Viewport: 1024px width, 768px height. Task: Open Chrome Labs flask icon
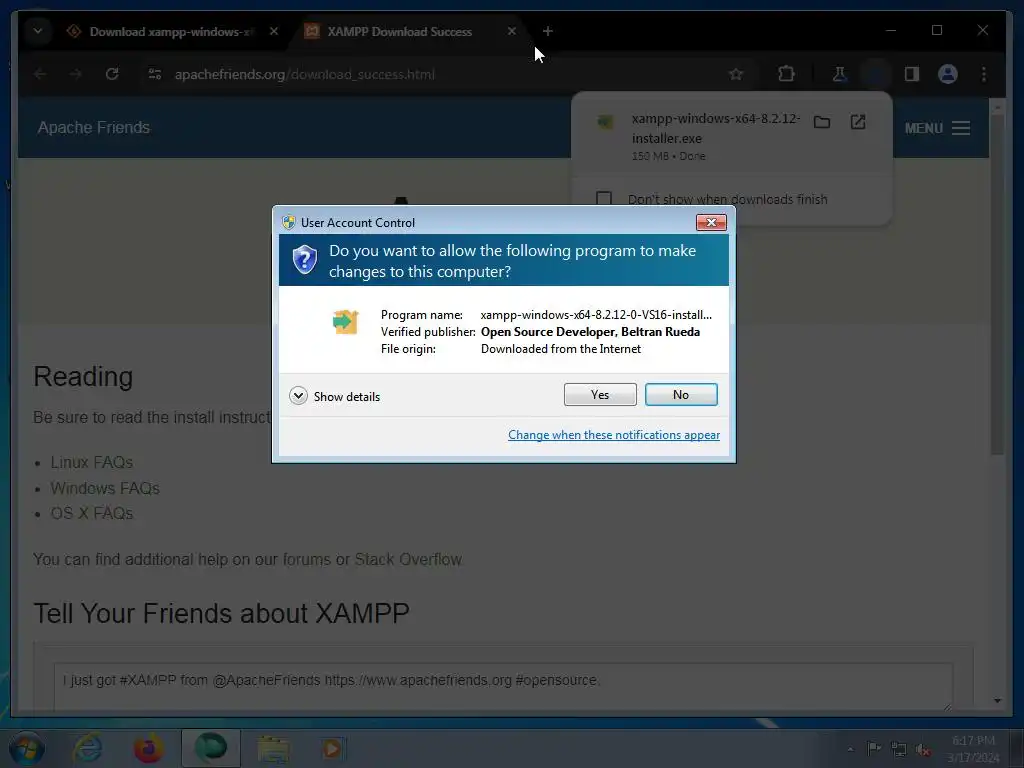pyautogui.click(x=839, y=74)
